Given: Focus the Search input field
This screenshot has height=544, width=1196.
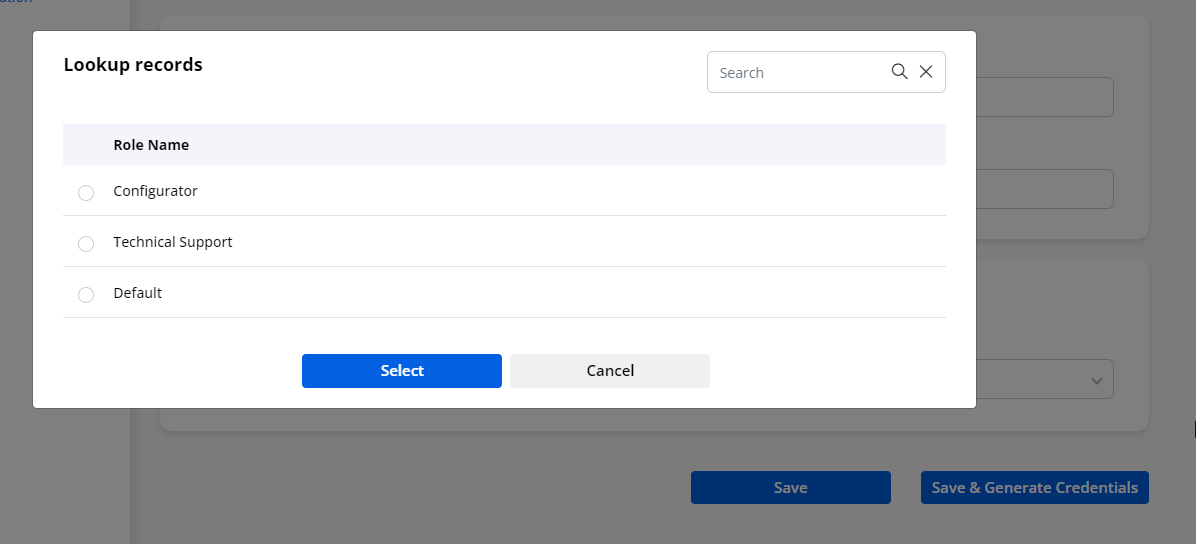Looking at the screenshot, I should [x=798, y=72].
